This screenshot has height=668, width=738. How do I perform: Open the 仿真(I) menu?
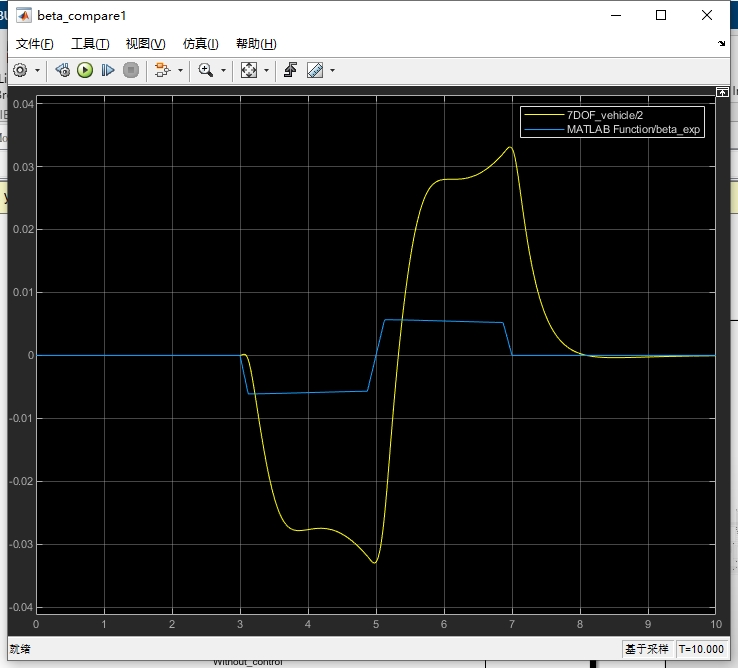201,44
